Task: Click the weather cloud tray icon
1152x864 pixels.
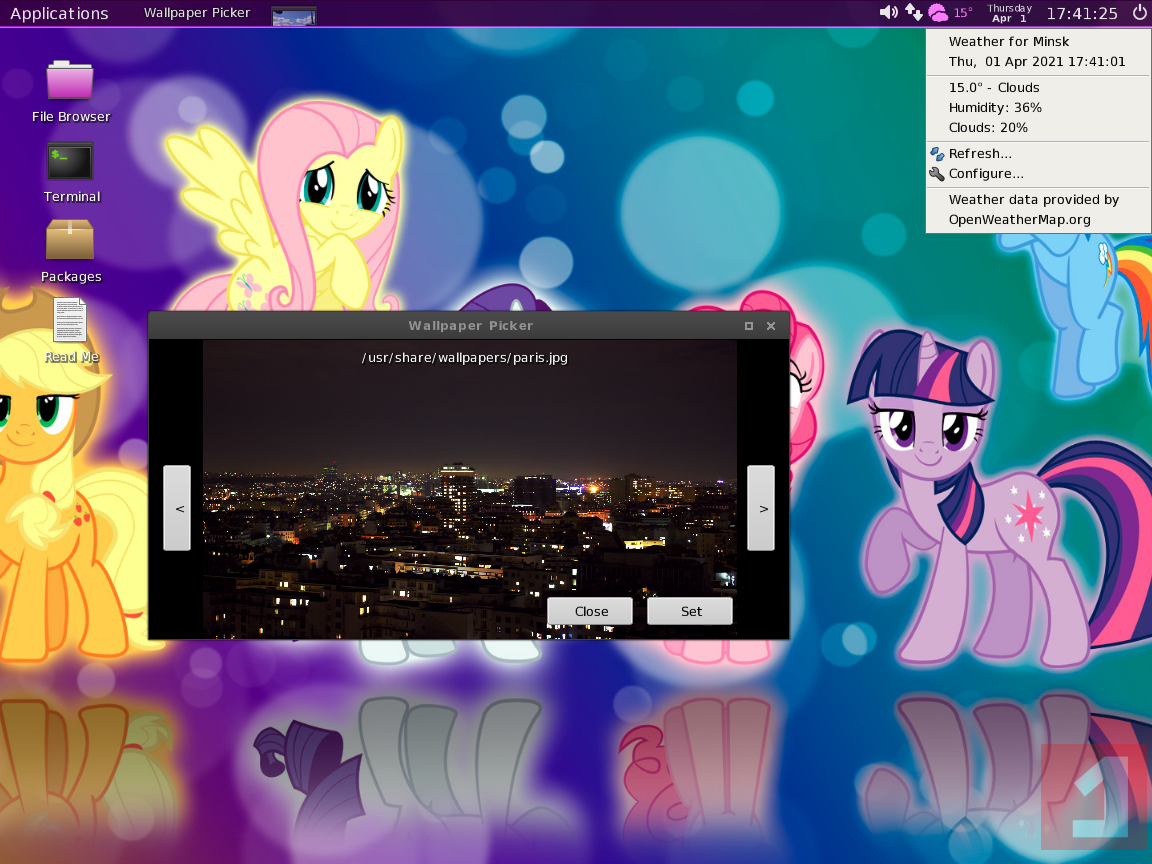Action: pos(938,12)
